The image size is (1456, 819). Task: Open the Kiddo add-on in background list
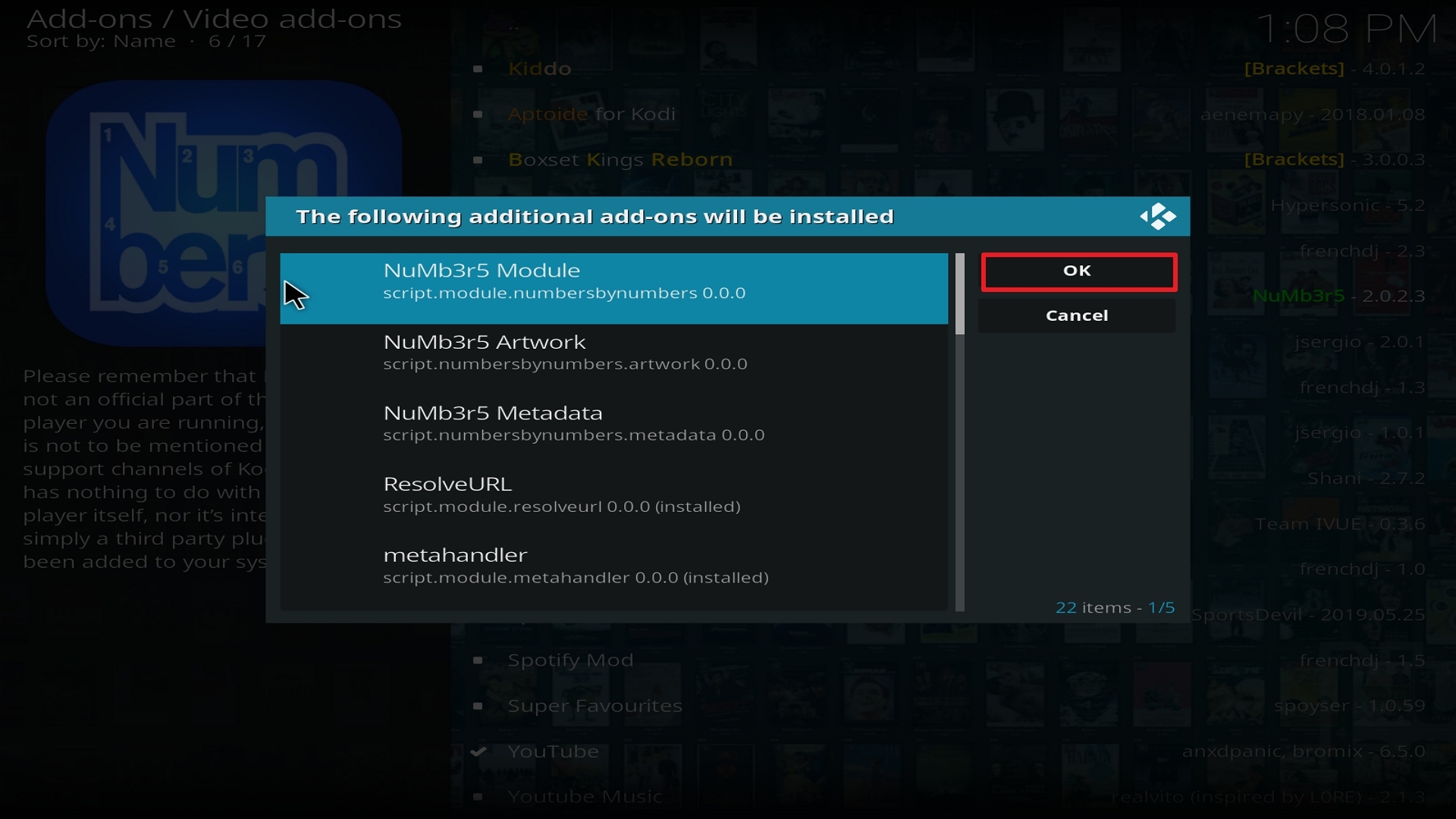539,69
